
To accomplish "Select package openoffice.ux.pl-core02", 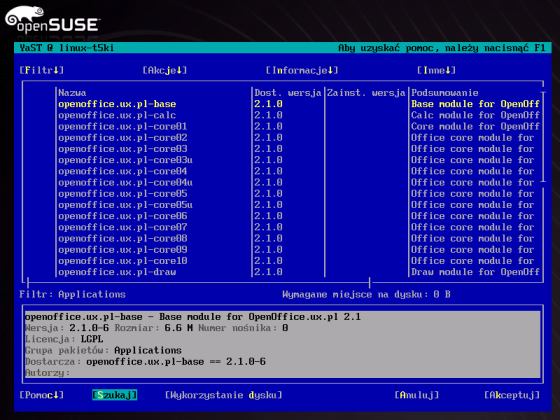I will [x=122, y=138].
